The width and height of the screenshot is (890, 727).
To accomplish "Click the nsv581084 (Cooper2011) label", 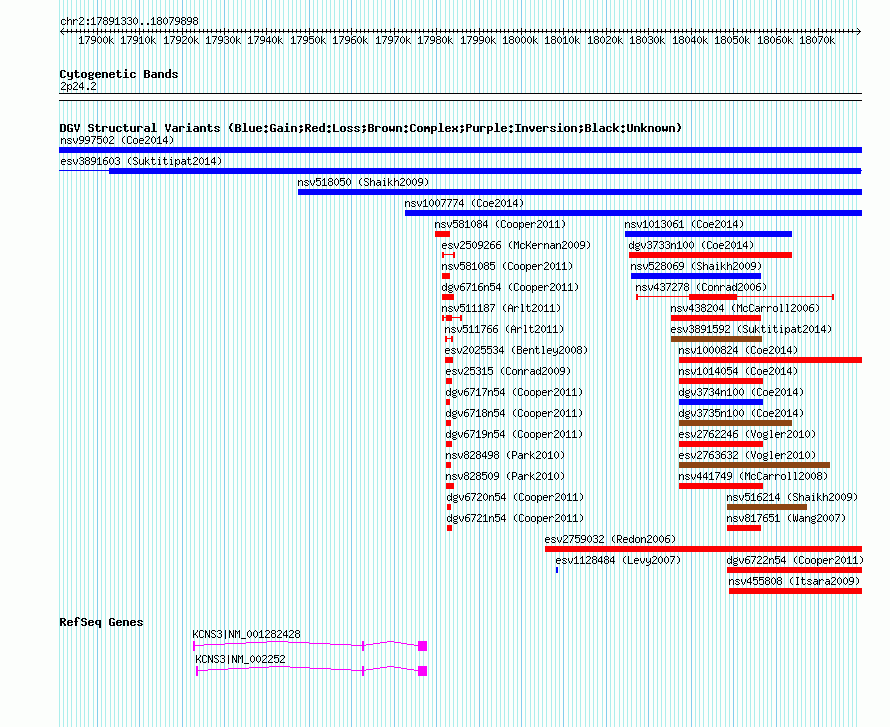I will (x=500, y=224).
